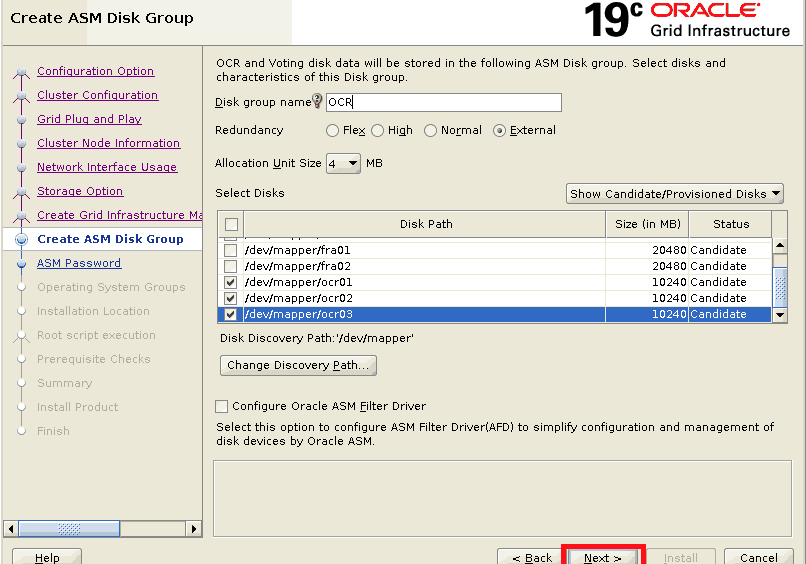Select the /dev/mapper/fra01 path text
This screenshot has width=806, height=564.
click(298, 250)
